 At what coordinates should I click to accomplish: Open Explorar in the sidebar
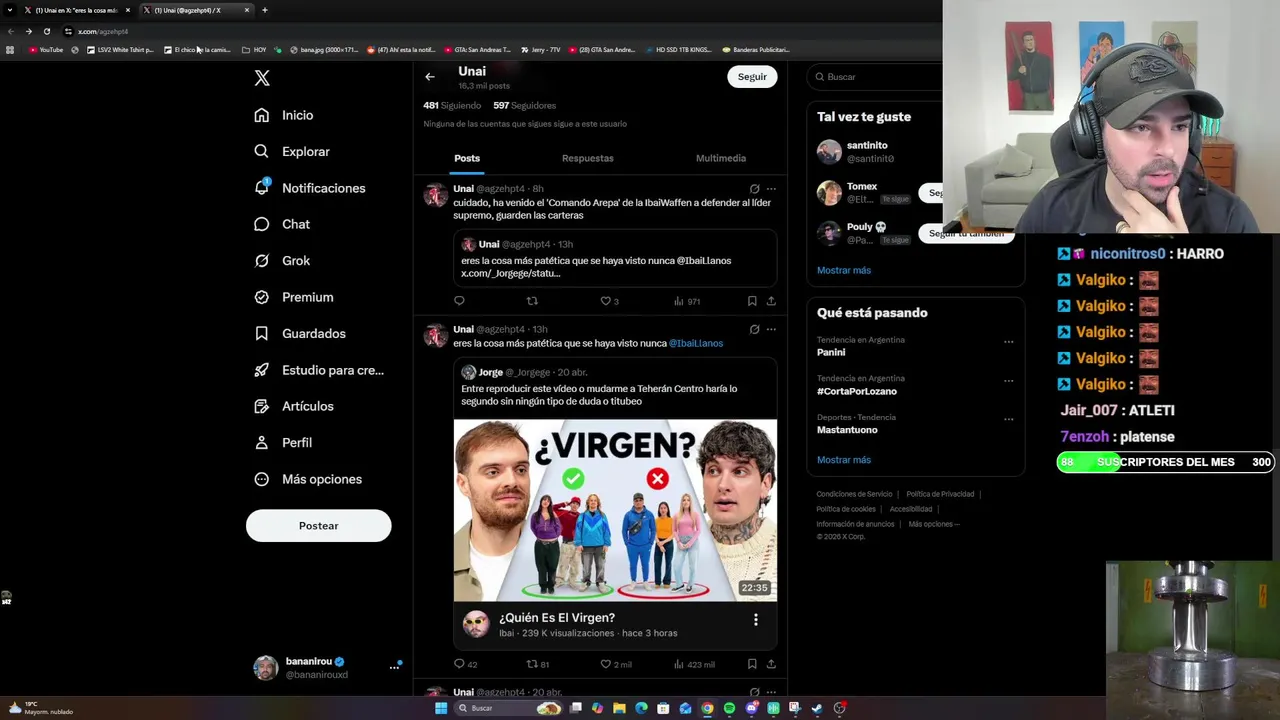(292, 152)
